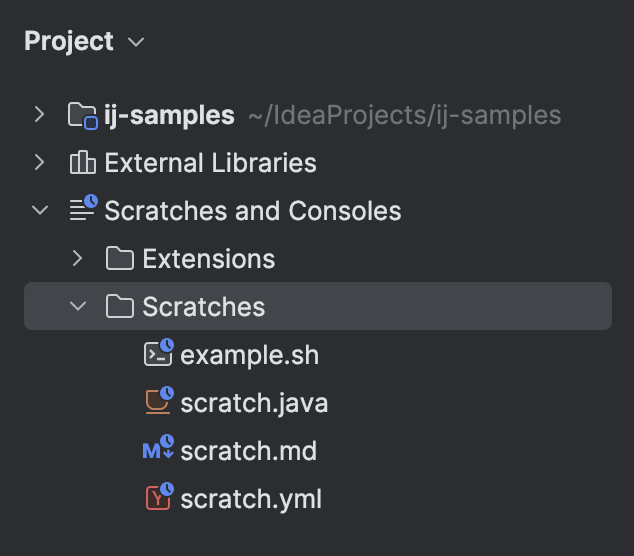Image resolution: width=634 pixels, height=556 pixels.
Task: Click the Scratches folder icon
Action: [x=120, y=306]
